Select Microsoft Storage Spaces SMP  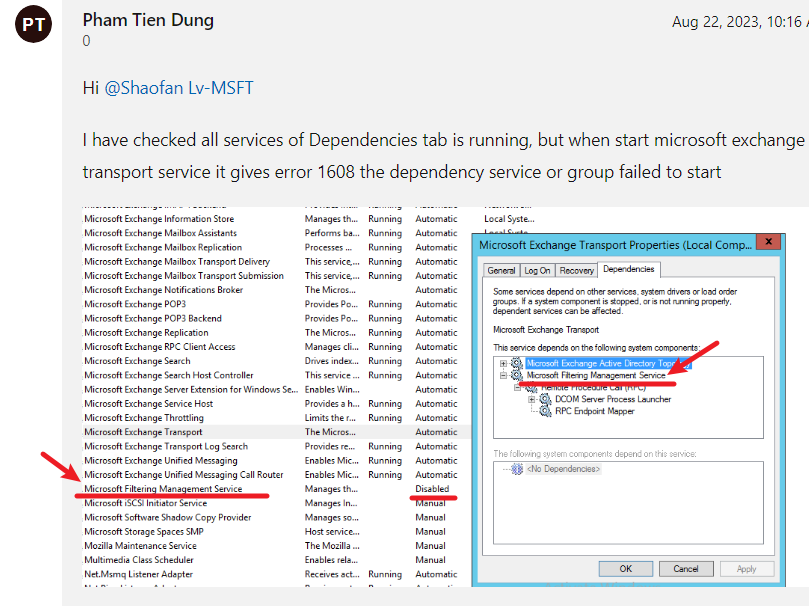[x=144, y=532]
